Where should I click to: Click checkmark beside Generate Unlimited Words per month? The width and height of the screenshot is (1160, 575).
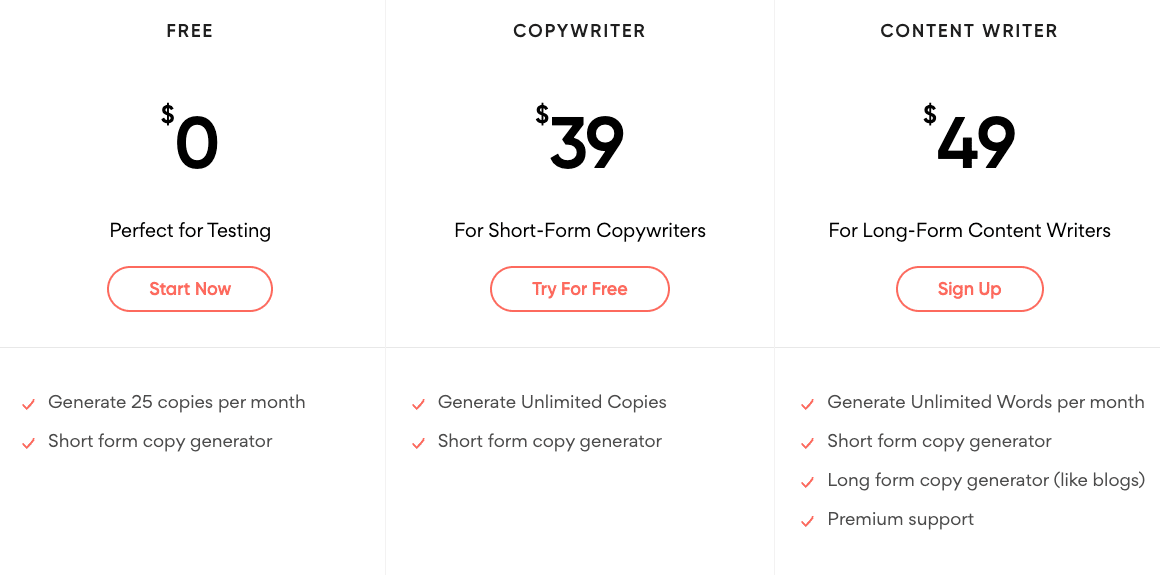pos(807,404)
